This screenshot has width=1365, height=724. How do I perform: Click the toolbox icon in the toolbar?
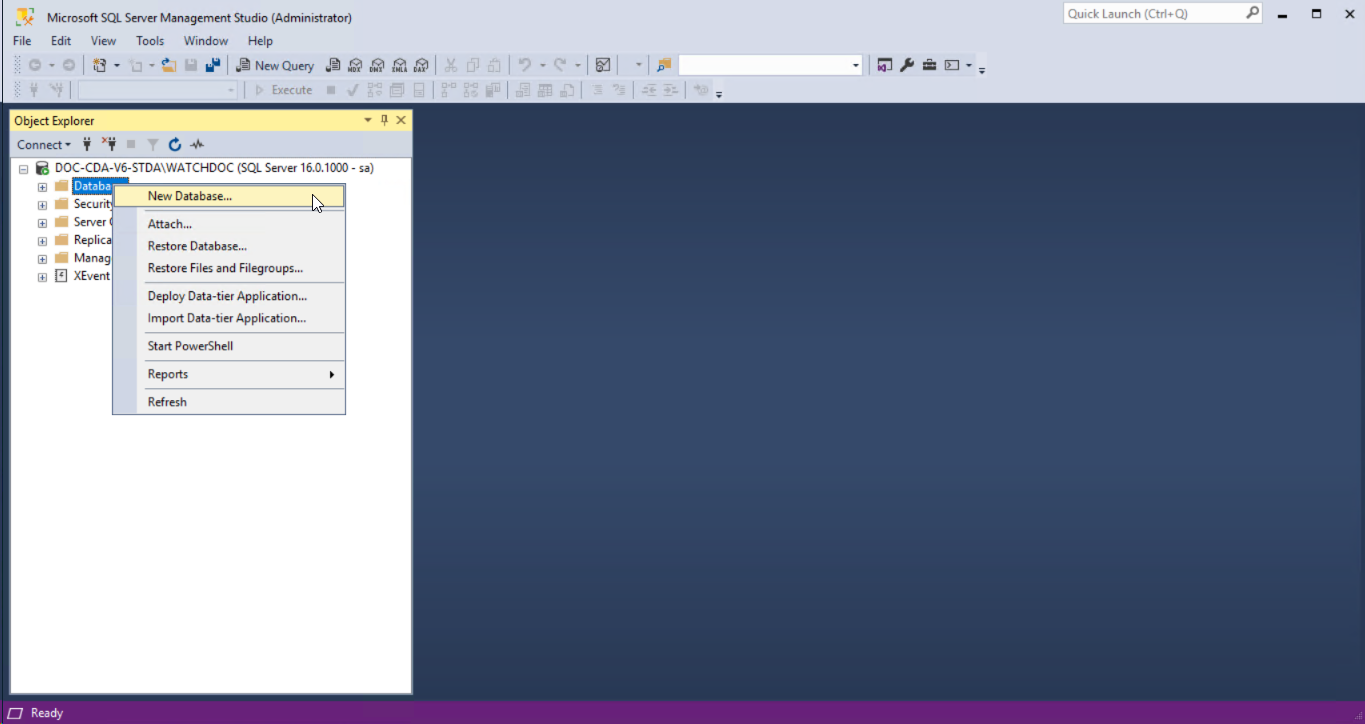[x=929, y=65]
